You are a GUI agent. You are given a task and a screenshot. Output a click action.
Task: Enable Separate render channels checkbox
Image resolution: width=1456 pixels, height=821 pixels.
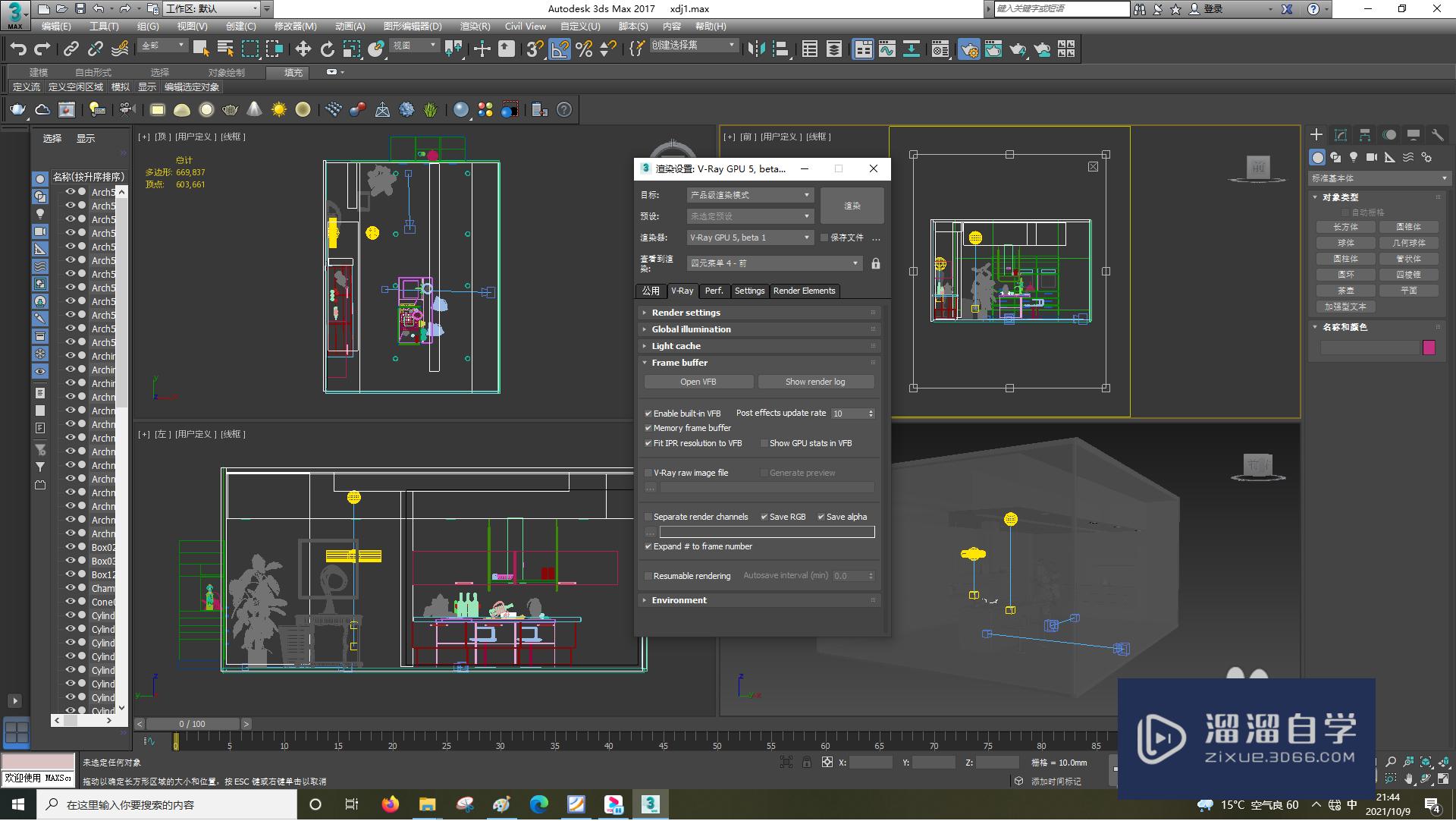tap(648, 517)
